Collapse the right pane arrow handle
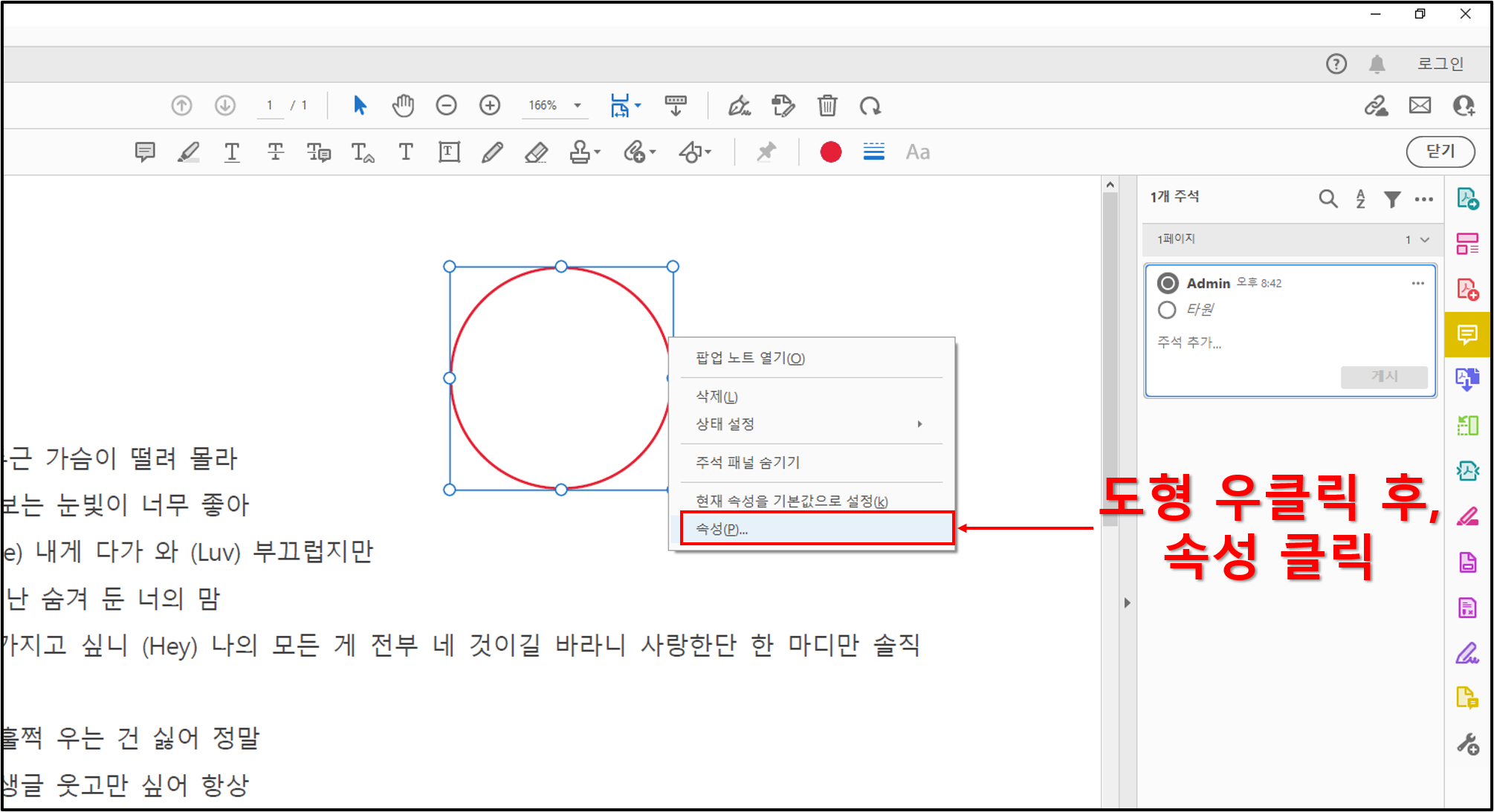This screenshot has width=1494, height=812. pyautogui.click(x=1127, y=602)
